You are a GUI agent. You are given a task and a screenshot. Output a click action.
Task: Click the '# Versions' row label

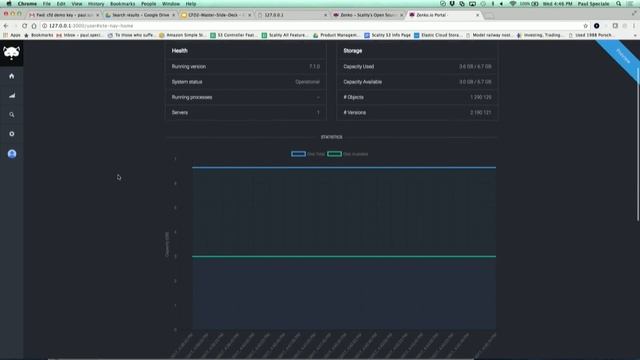coord(355,113)
